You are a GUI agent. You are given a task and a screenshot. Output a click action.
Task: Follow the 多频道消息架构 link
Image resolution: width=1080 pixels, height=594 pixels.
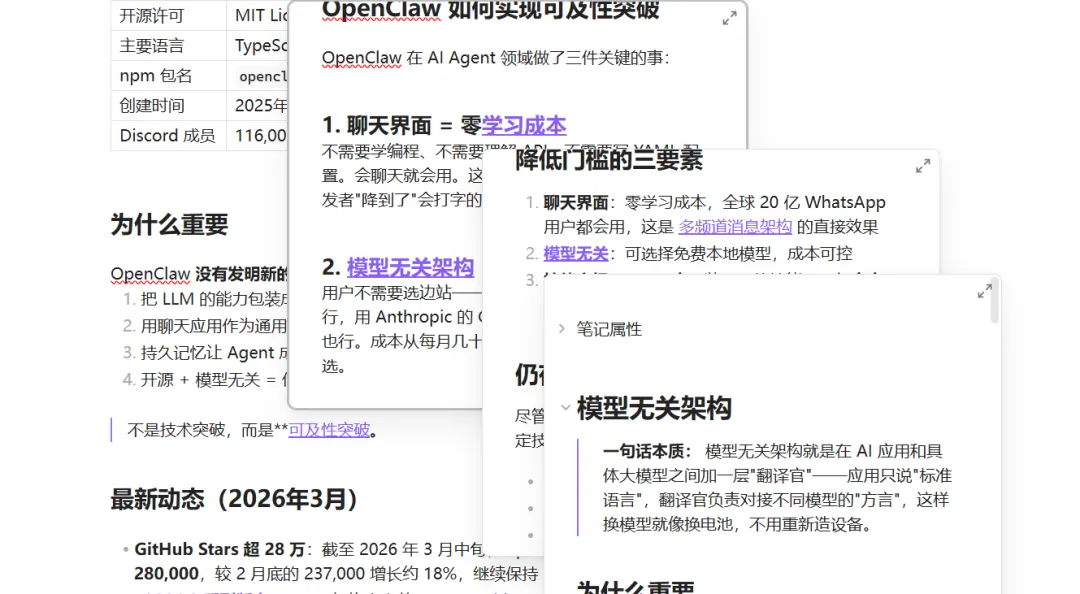(x=735, y=227)
